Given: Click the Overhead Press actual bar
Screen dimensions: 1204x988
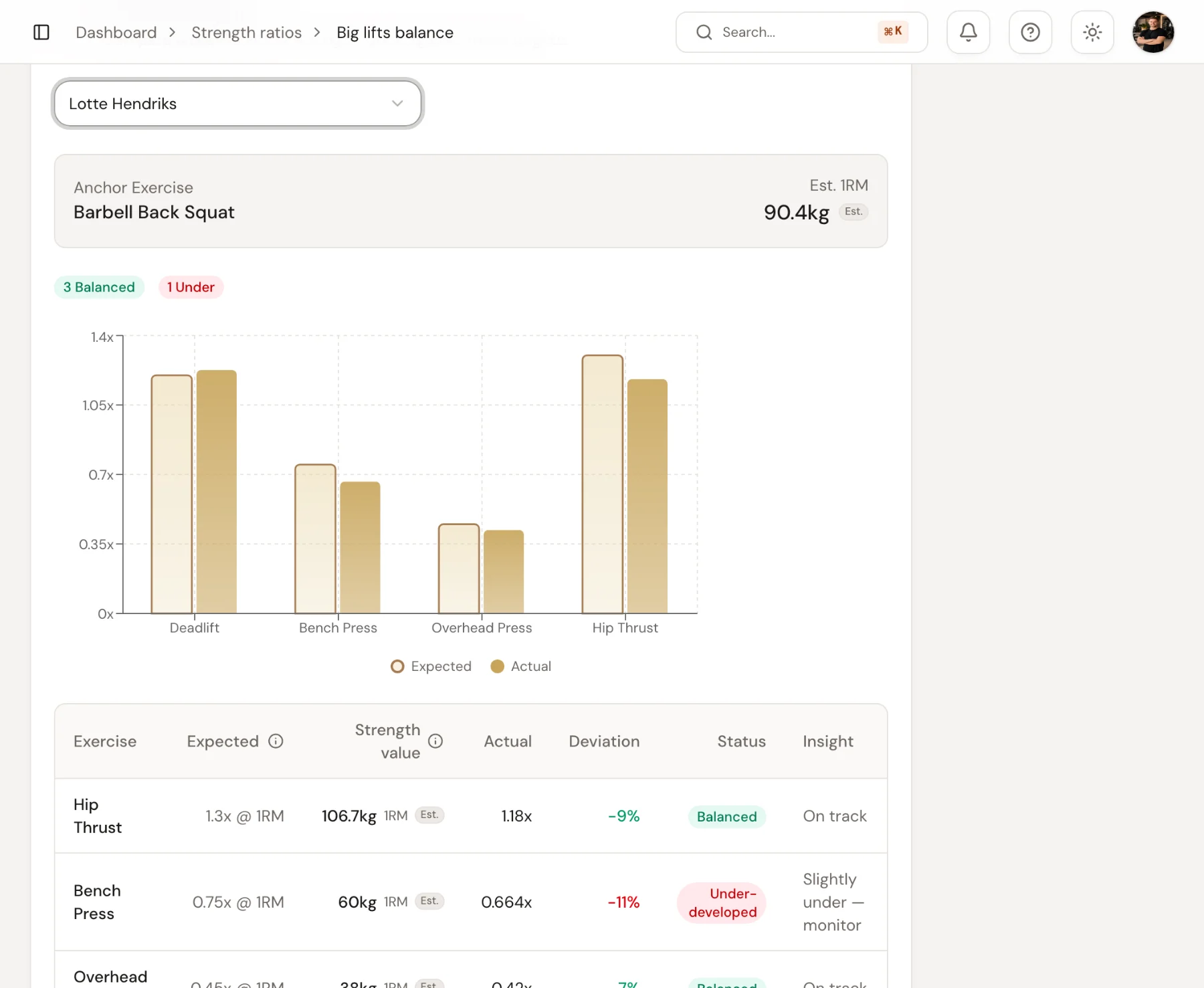Looking at the screenshot, I should 504,572.
